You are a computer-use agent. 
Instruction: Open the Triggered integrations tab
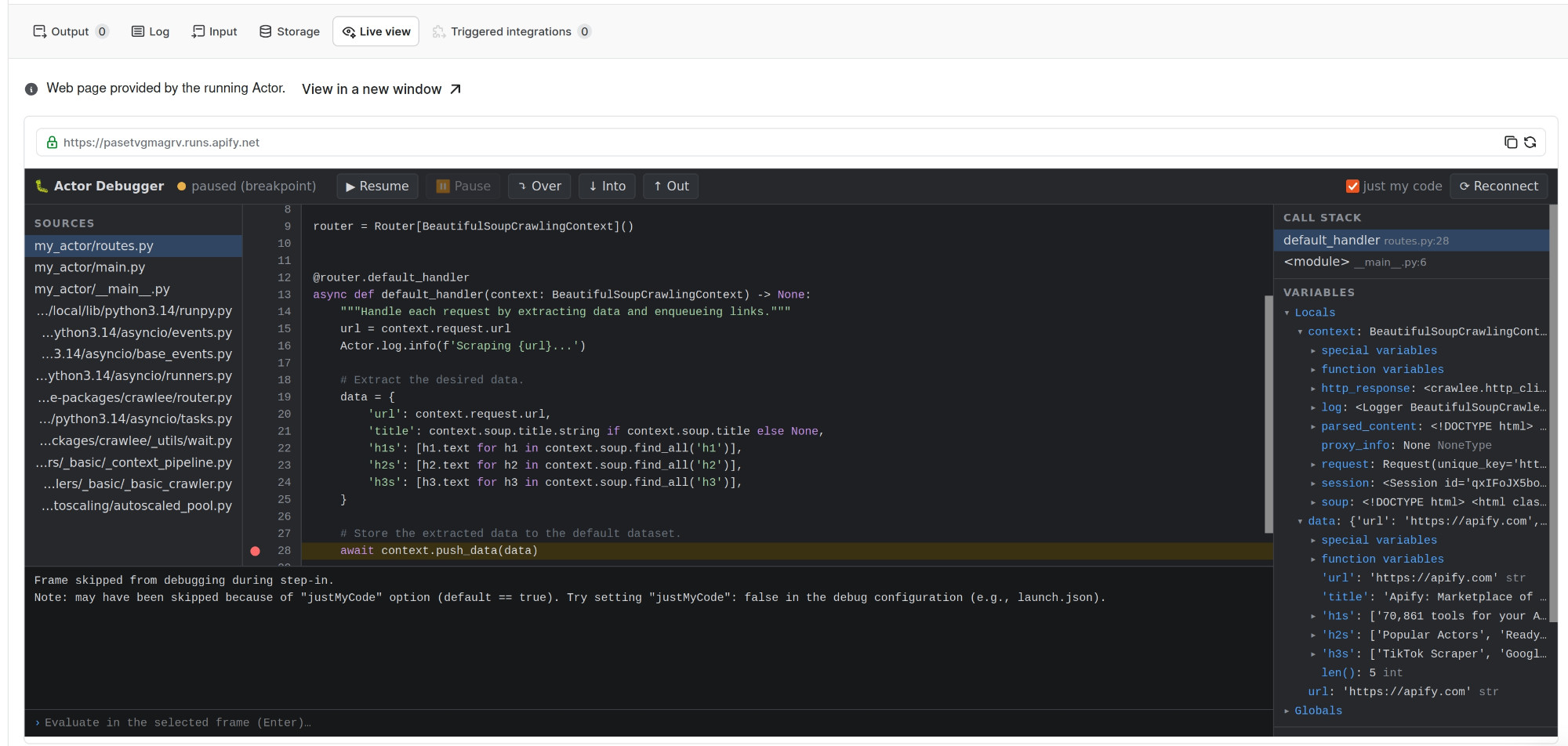pyautogui.click(x=511, y=31)
